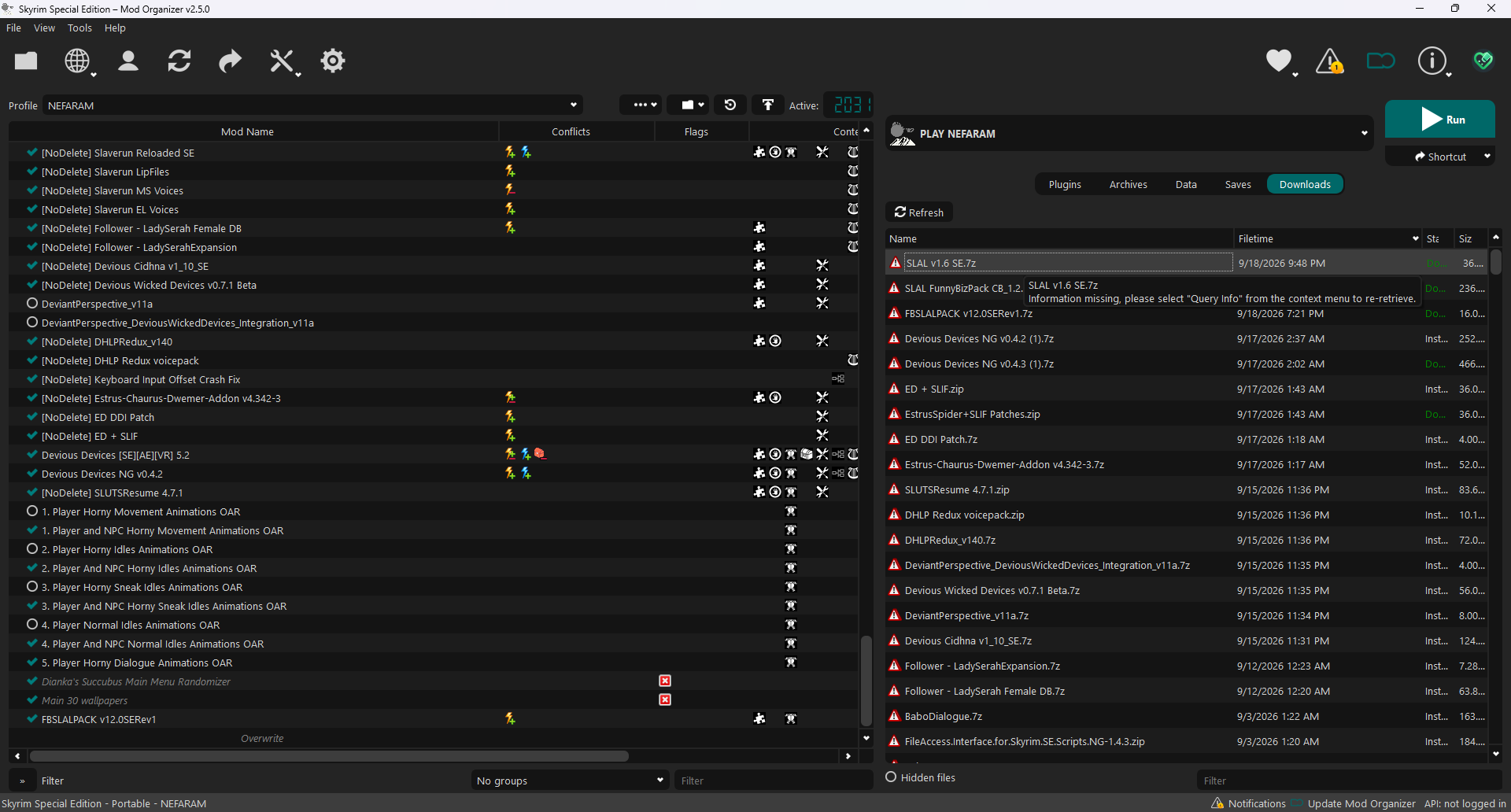Image resolution: width=1511 pixels, height=812 pixels.
Task: Click the green update icon in toolbar
Action: (1381, 61)
